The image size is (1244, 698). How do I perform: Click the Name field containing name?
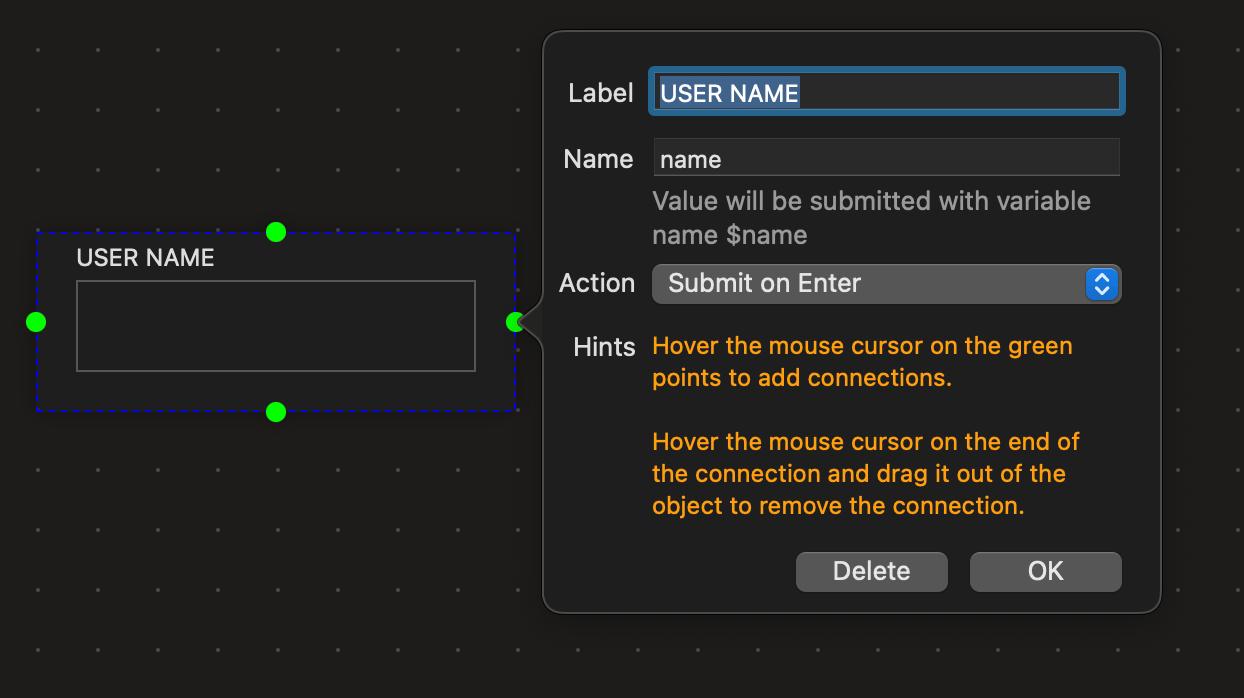(x=887, y=158)
